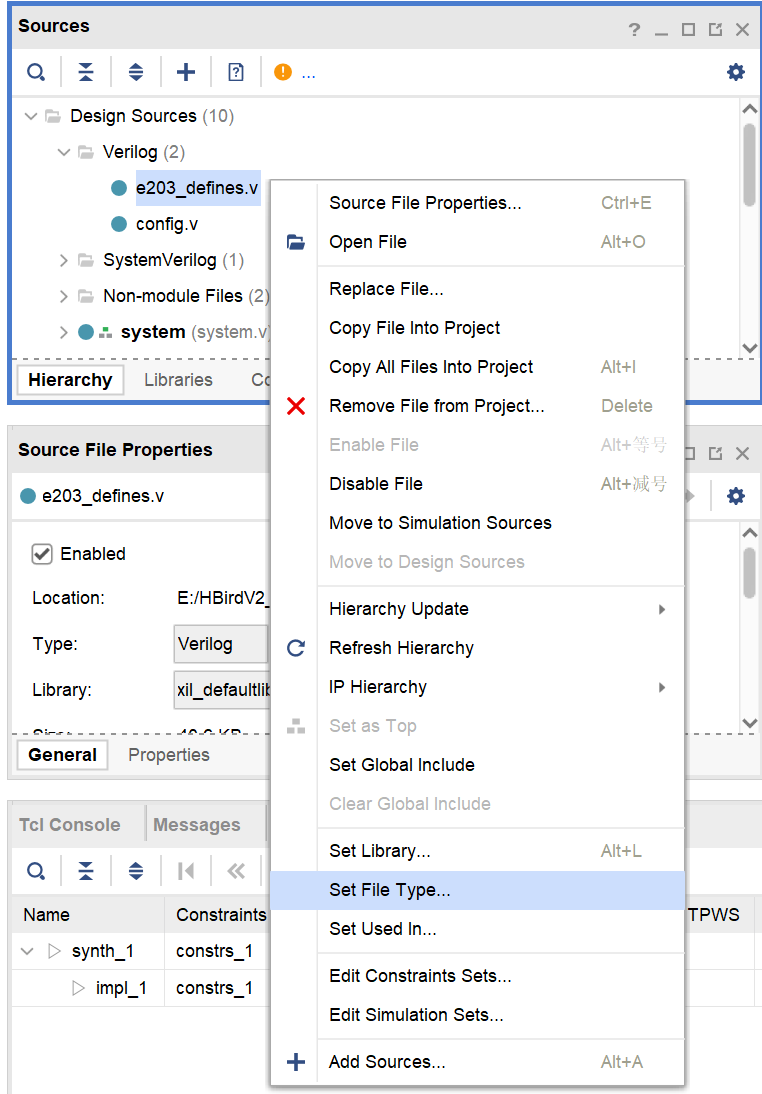This screenshot has height=1094, width=762.
Task: Click the orange warning messages icon
Action: click(283, 72)
